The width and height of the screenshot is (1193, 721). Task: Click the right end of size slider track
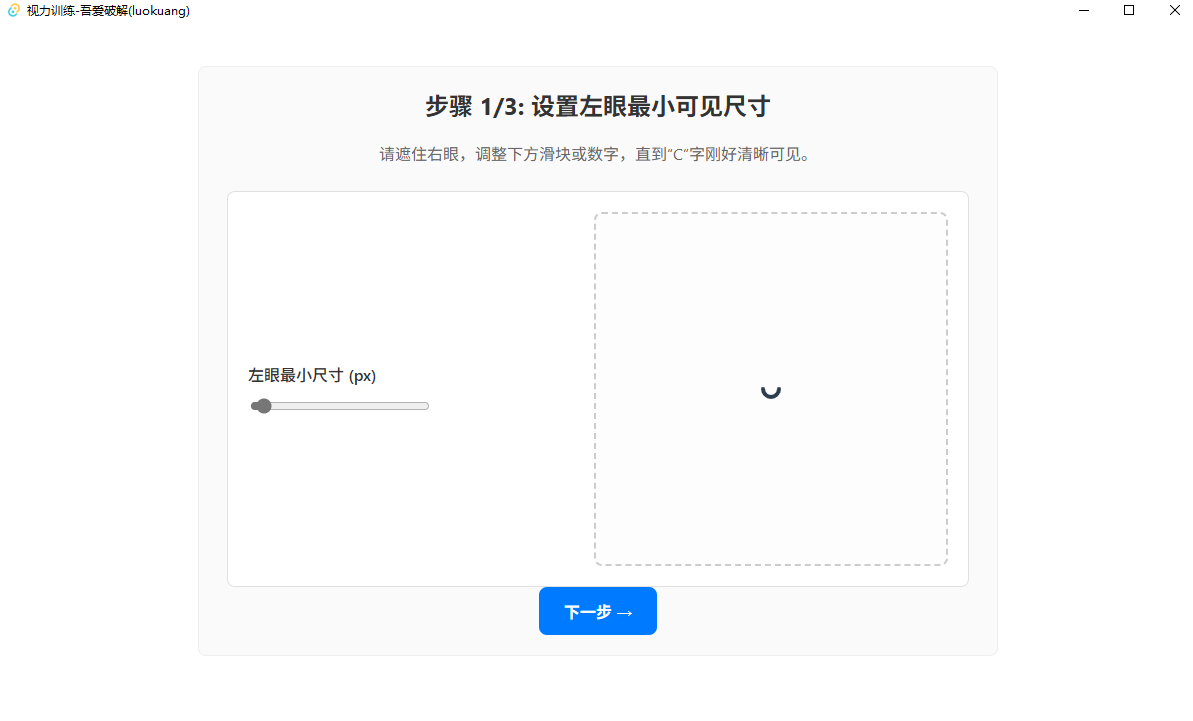[425, 406]
